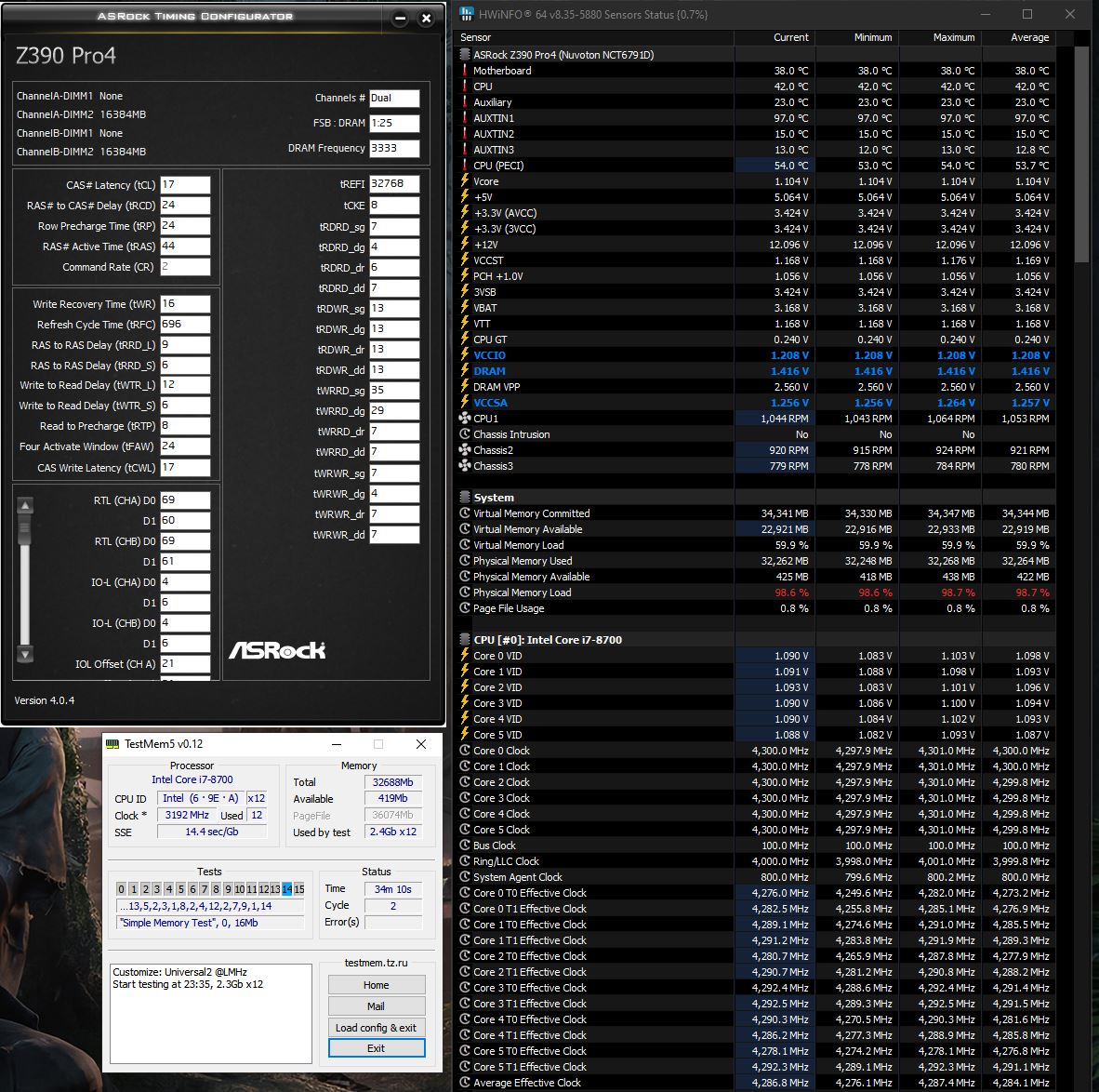Screen dimensions: 1099x1092
Task: Select the AUXTIN1 sensor row
Action: (x=754, y=118)
